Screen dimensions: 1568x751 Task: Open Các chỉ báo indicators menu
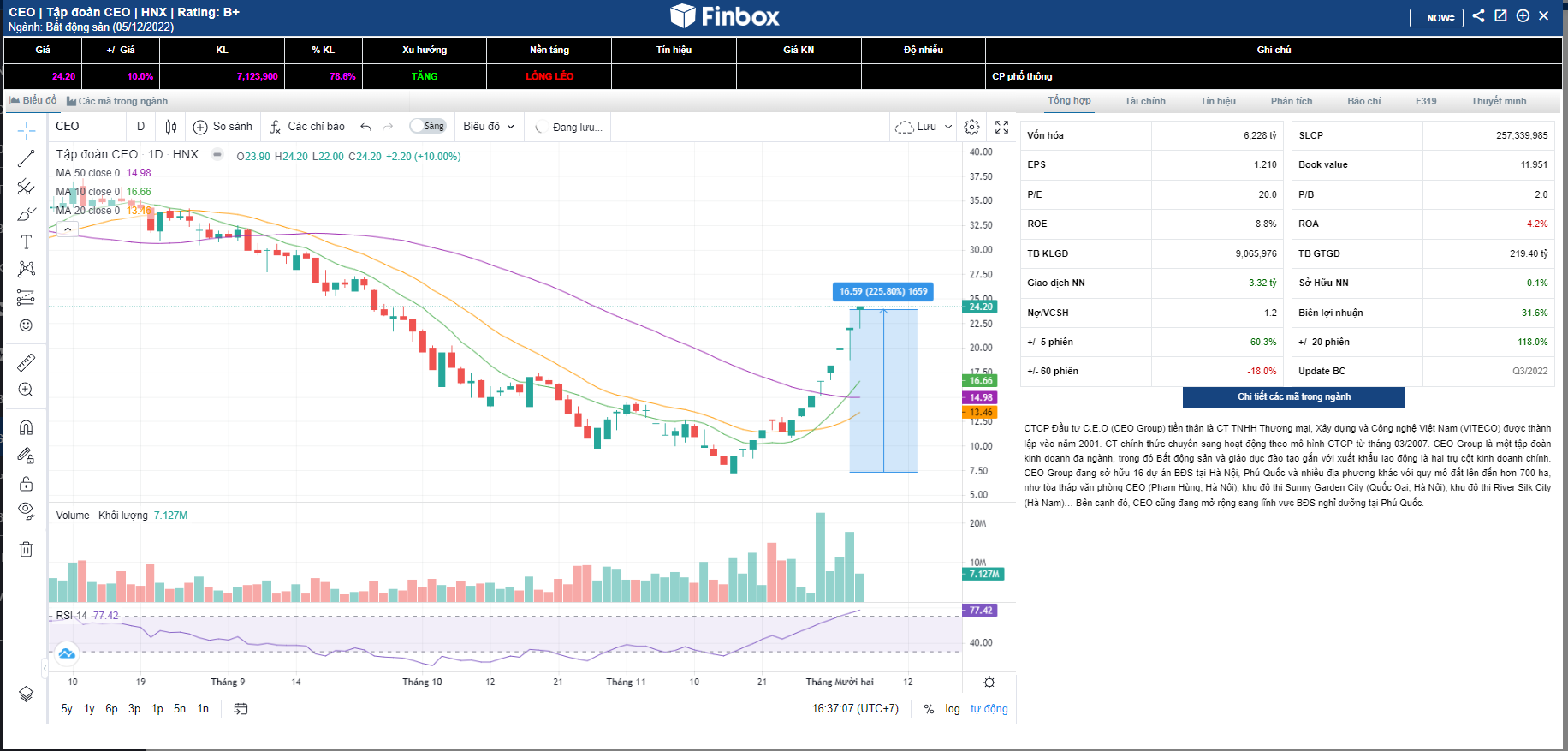(307, 127)
